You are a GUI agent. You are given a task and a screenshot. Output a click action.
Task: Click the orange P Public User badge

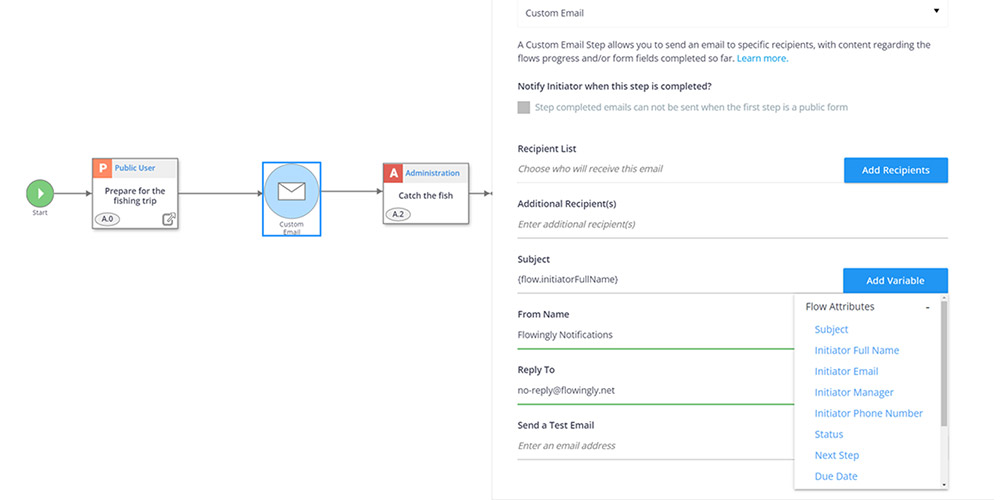tap(101, 168)
